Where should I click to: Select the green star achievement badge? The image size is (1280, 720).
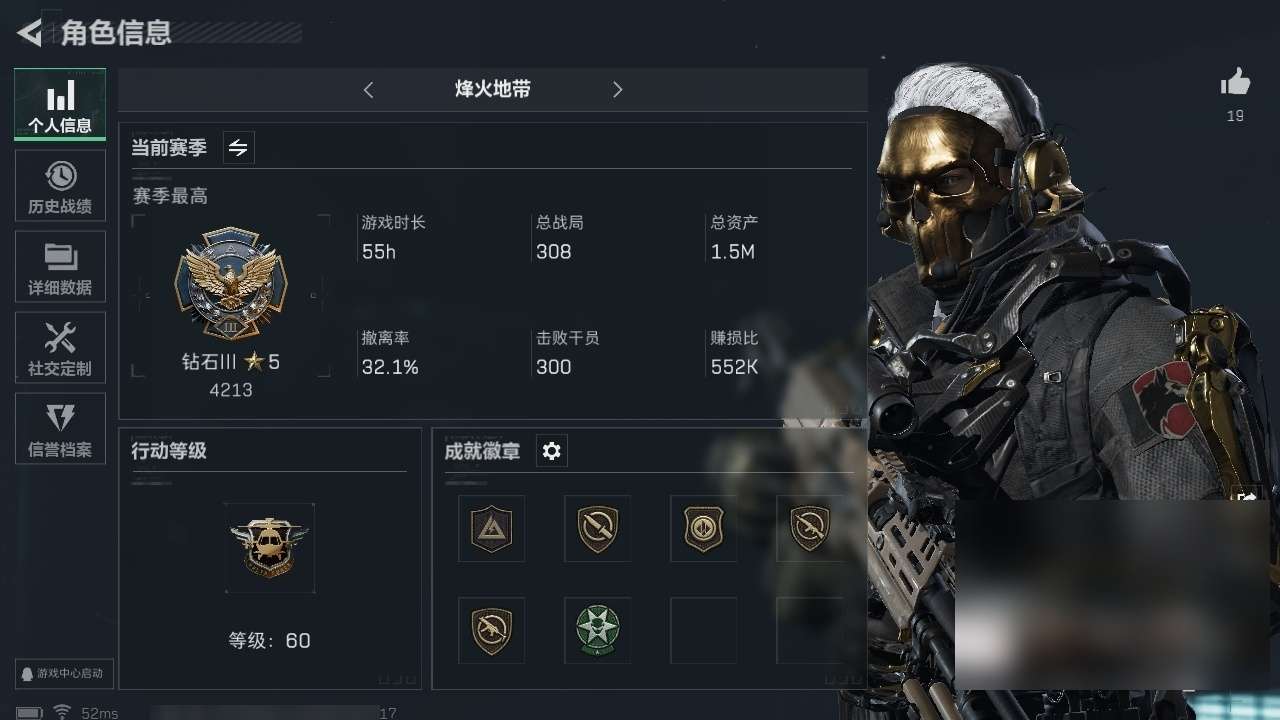tap(597, 630)
